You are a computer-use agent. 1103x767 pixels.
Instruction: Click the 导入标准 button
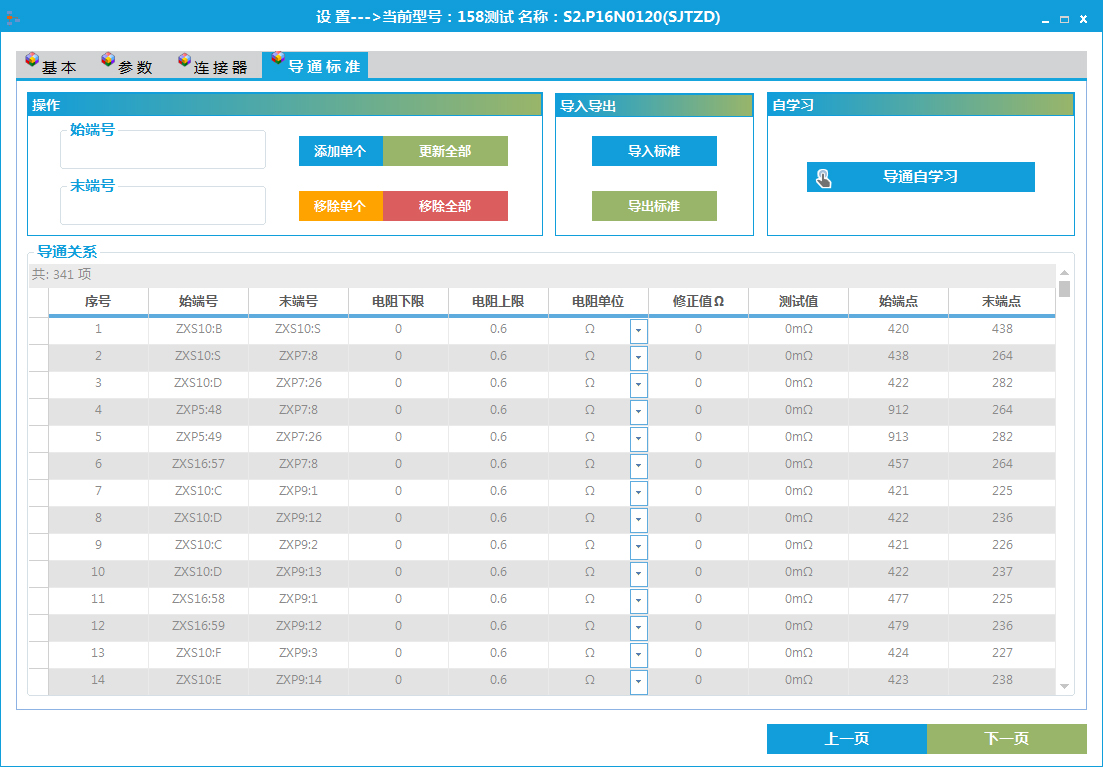[x=654, y=151]
